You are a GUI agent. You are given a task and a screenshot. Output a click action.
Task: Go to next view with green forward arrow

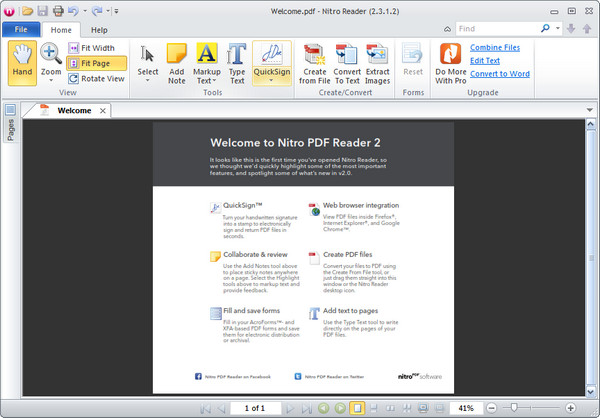point(340,408)
